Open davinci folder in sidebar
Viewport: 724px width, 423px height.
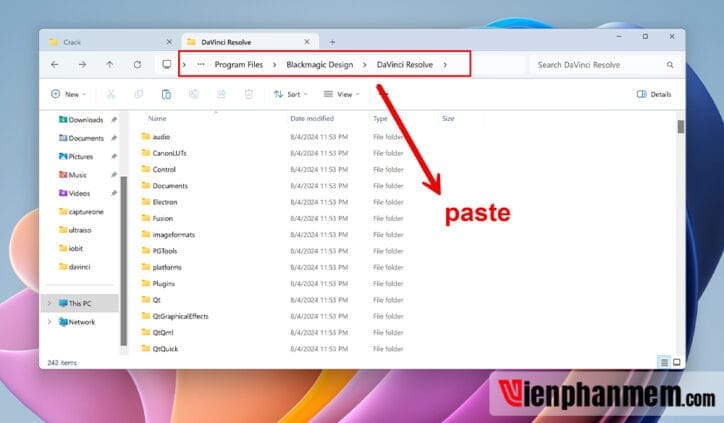click(x=74, y=267)
